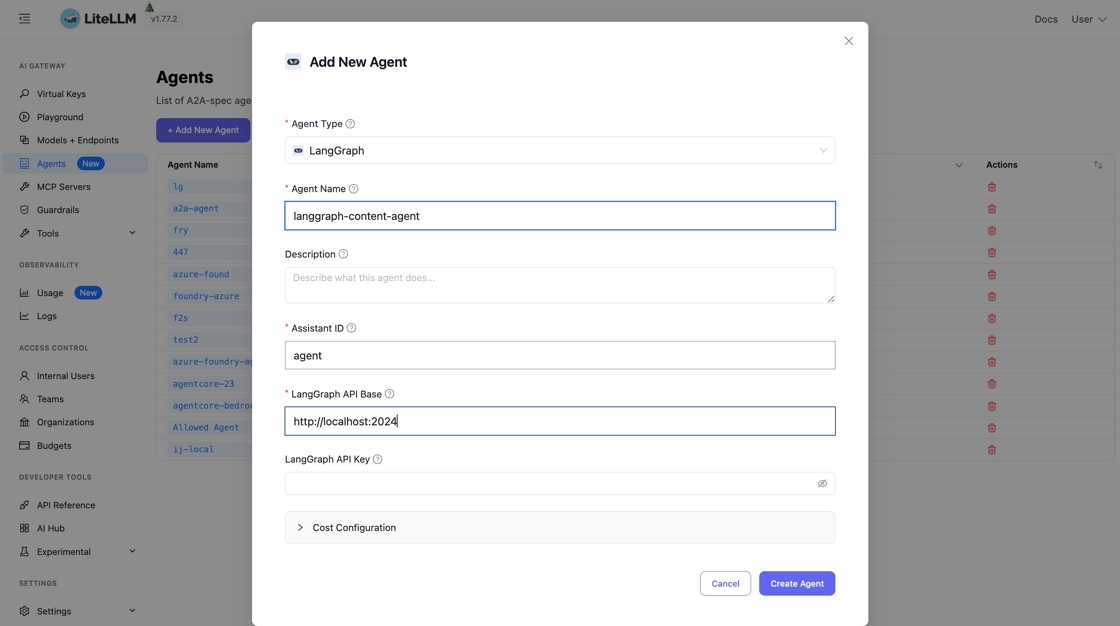The height and width of the screenshot is (626, 1120).
Task: Delete the fry agent with trash icon
Action: pos(991,231)
